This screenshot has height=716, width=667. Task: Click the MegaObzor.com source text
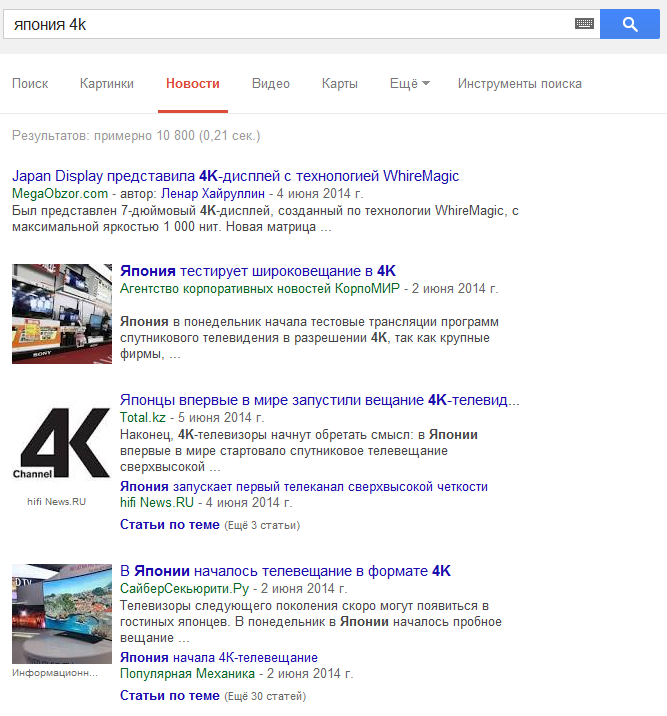[60, 194]
